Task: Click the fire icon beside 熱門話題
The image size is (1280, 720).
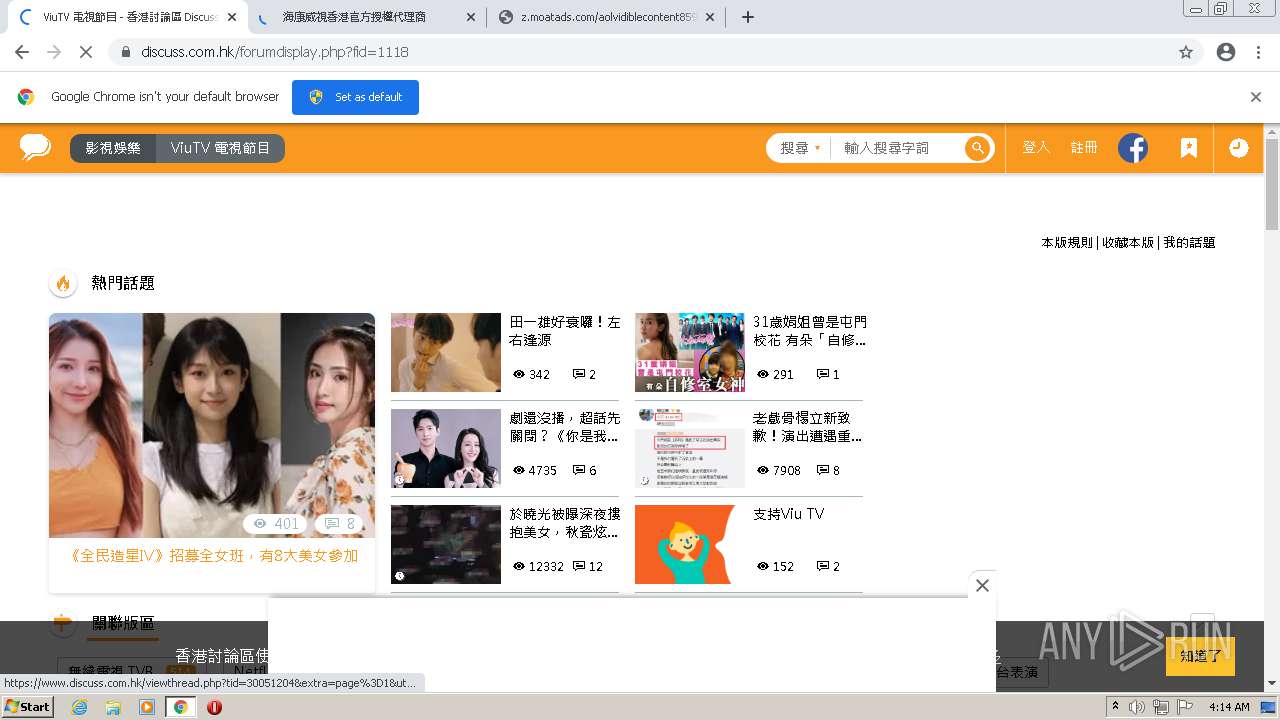Action: (x=63, y=284)
